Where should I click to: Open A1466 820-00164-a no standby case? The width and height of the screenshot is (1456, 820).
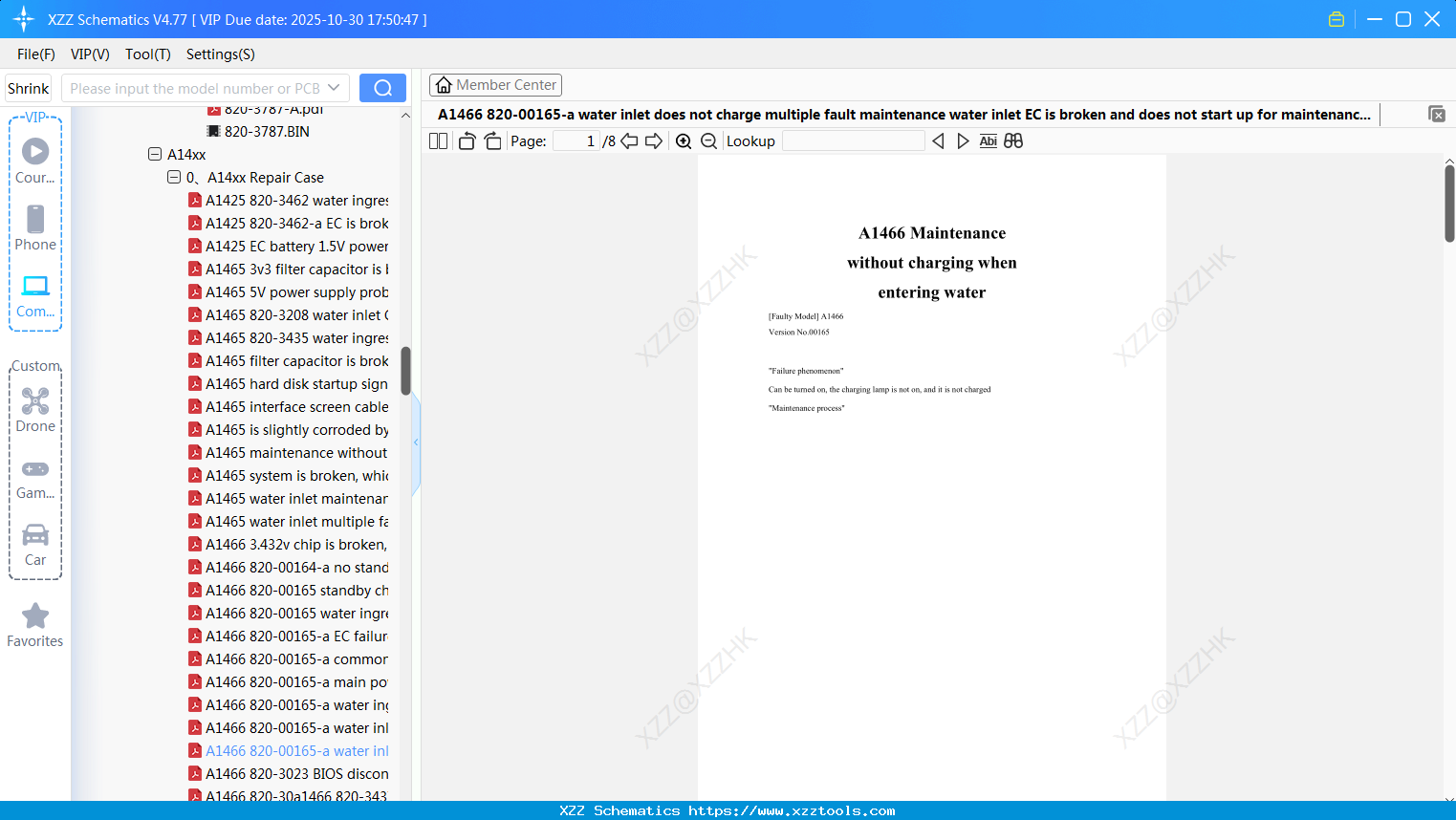point(289,568)
